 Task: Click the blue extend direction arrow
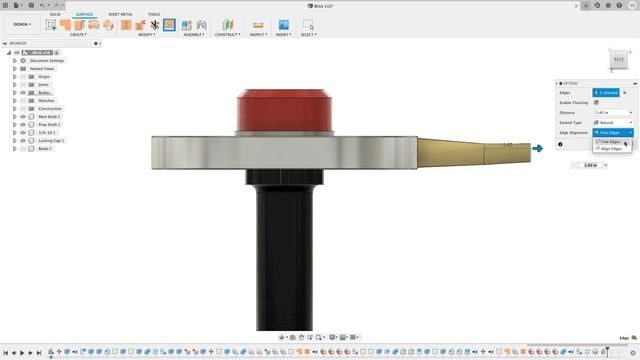pyautogui.click(x=538, y=148)
